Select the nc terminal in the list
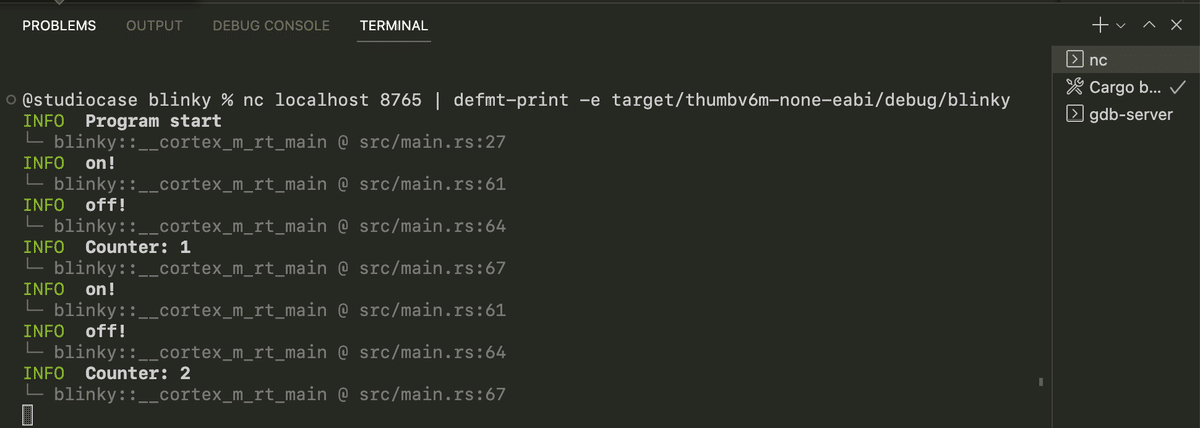This screenshot has height=428, width=1200. [1098, 60]
